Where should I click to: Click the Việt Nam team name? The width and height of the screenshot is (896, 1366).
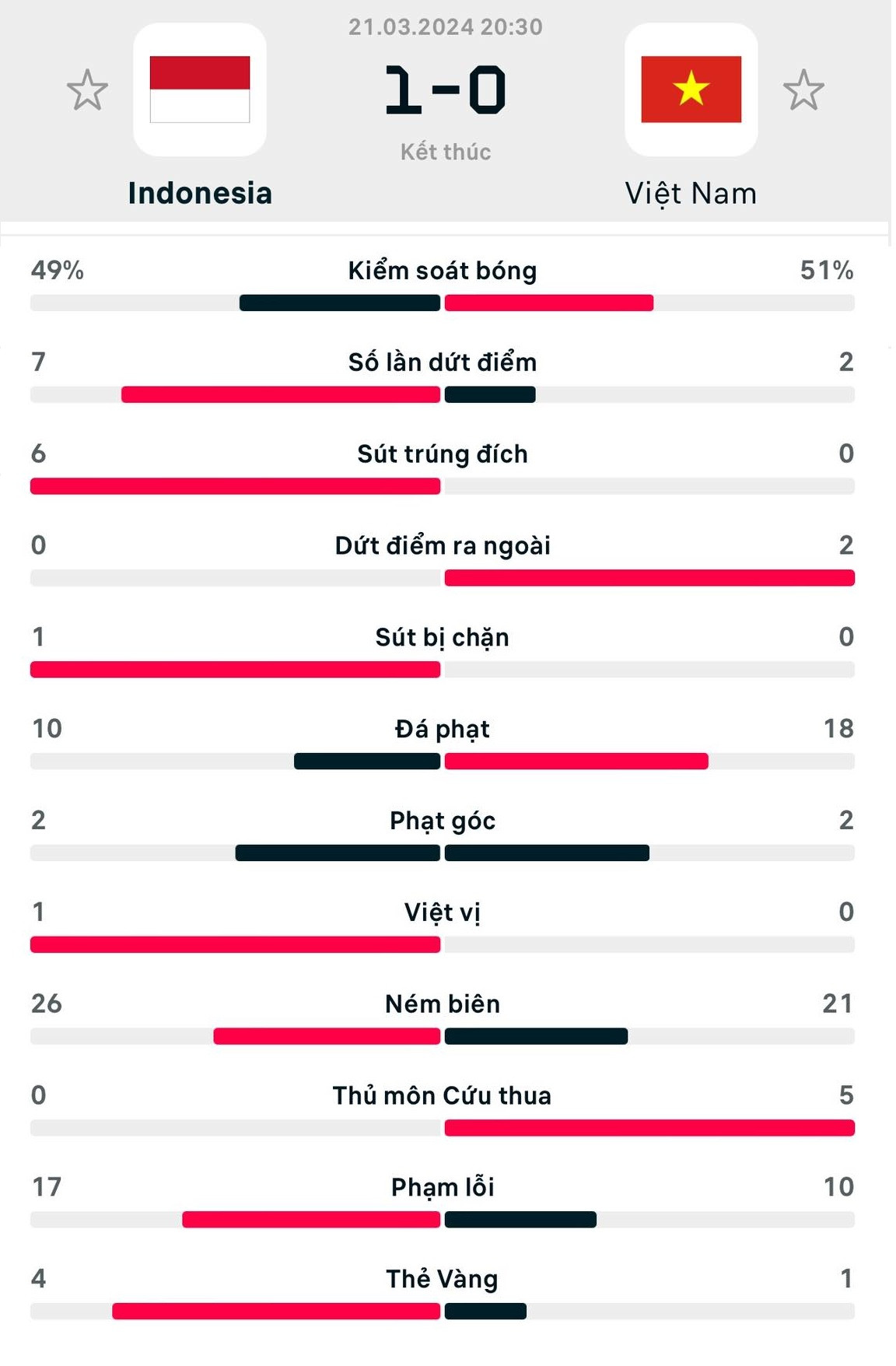(691, 194)
